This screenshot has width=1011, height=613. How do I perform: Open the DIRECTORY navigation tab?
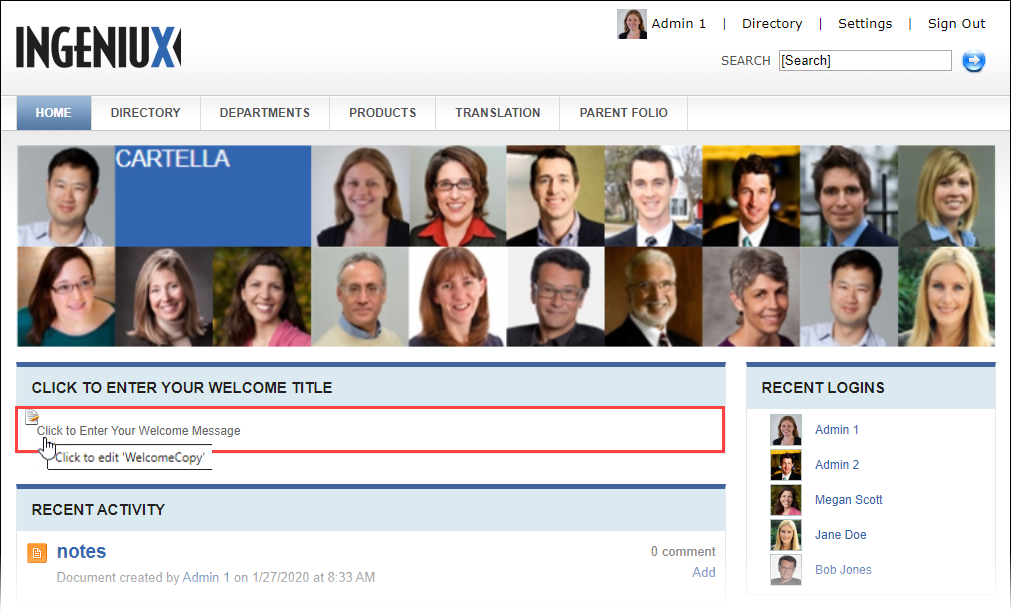(x=146, y=113)
